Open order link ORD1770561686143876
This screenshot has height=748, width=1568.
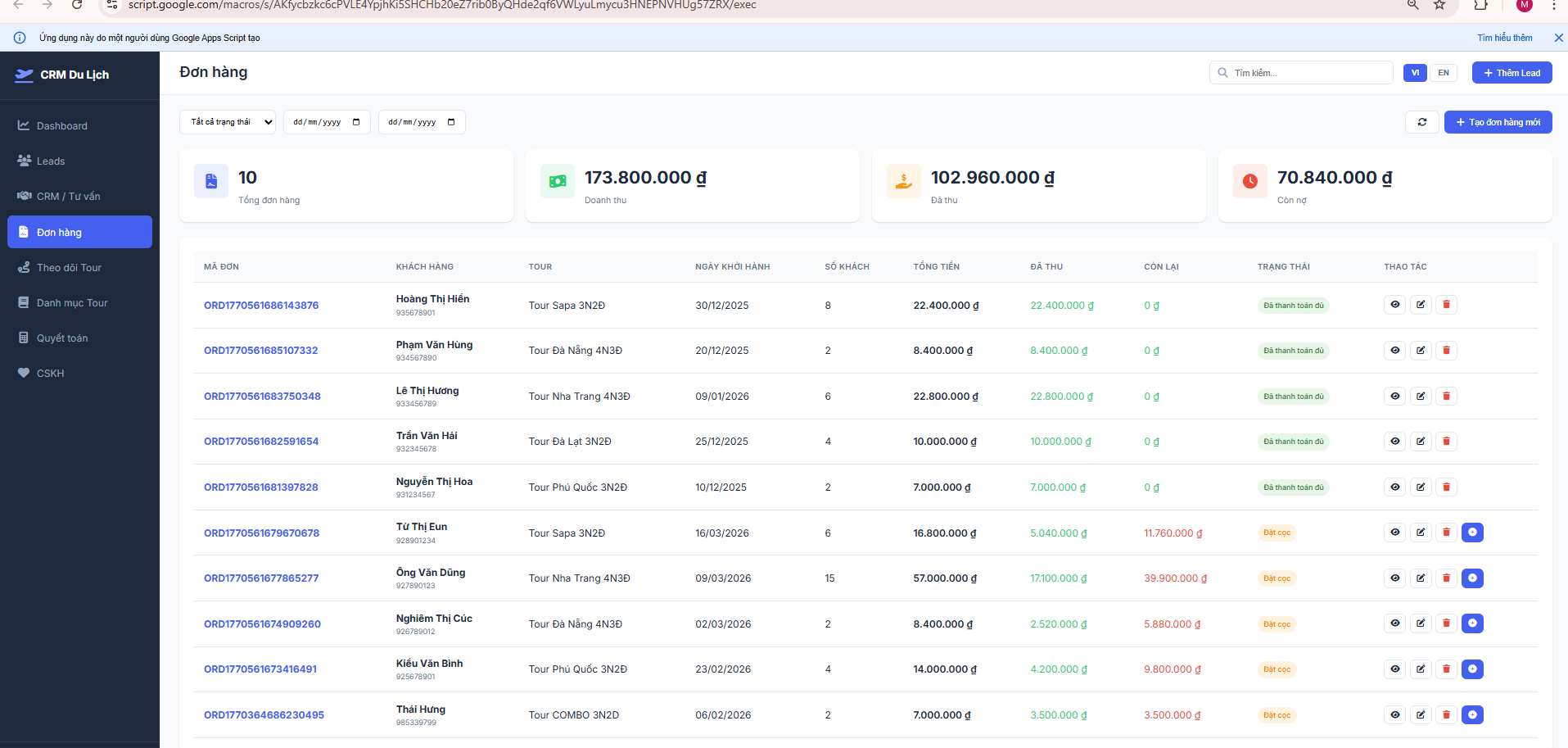(261, 306)
